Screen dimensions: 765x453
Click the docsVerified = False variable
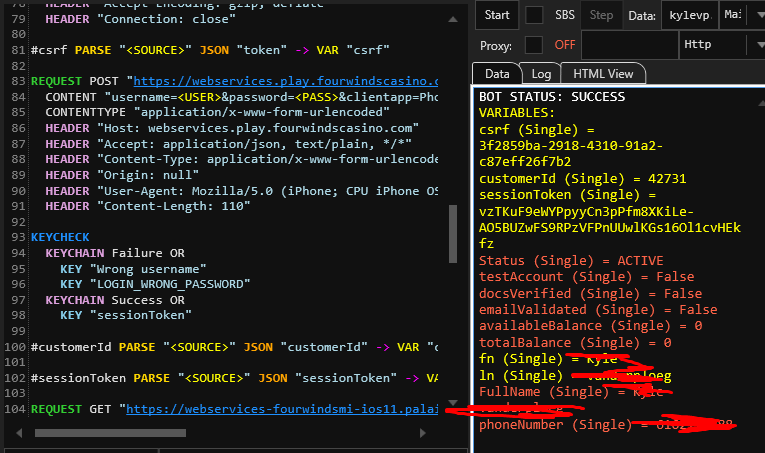(x=590, y=293)
